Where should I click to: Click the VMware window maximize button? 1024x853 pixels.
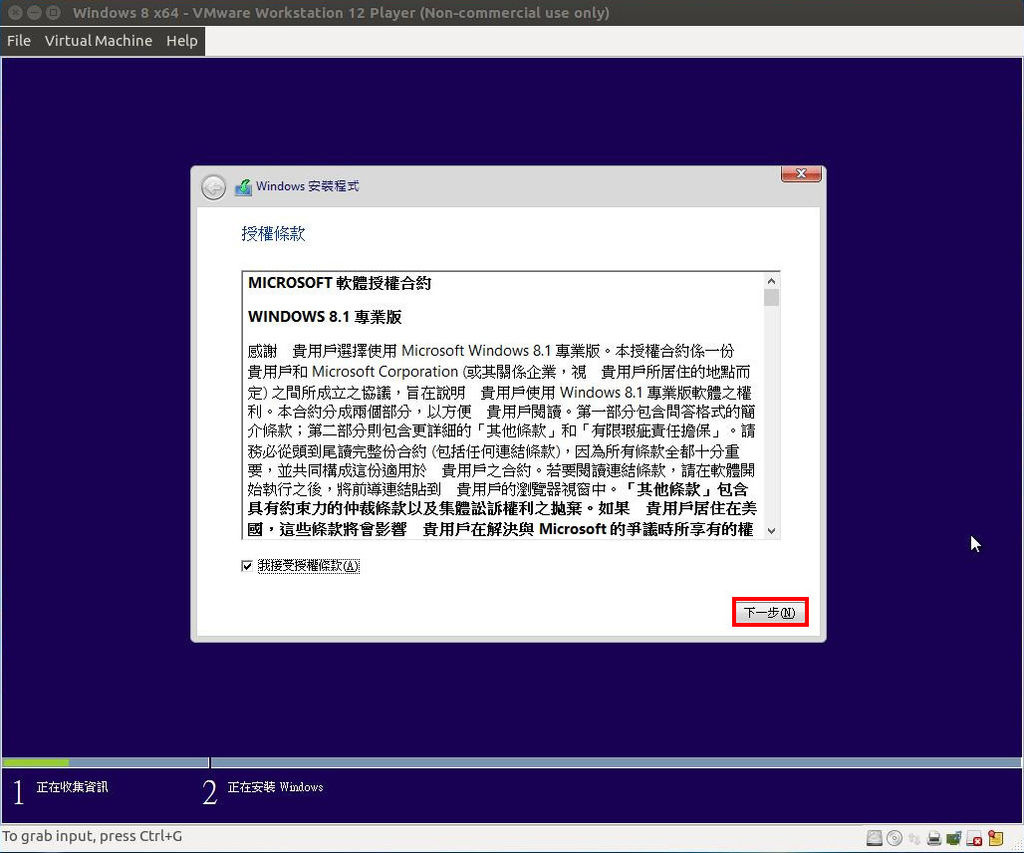pos(54,12)
